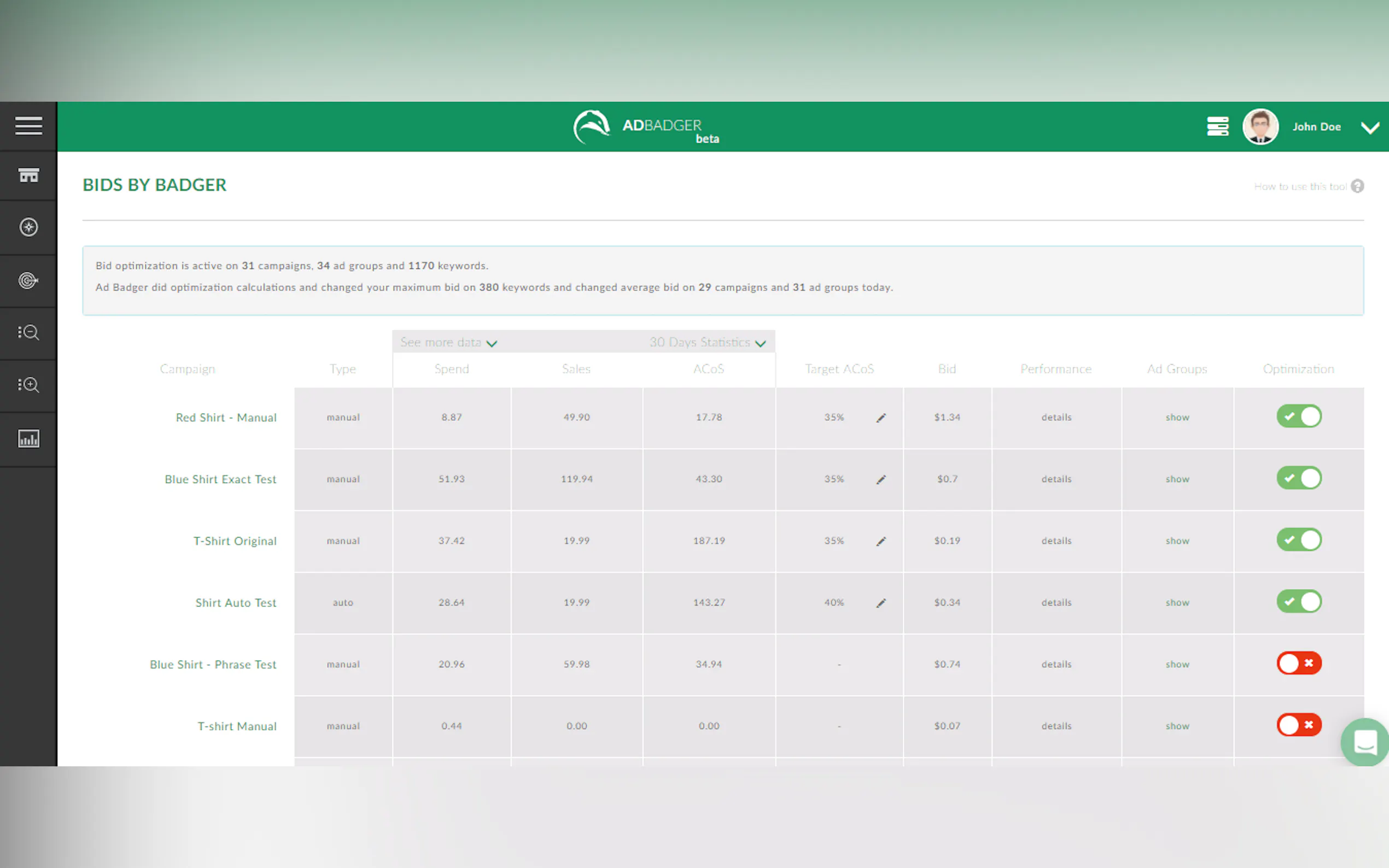
Task: Open the Blue Shirt Exact Test campaign link
Action: click(x=220, y=479)
